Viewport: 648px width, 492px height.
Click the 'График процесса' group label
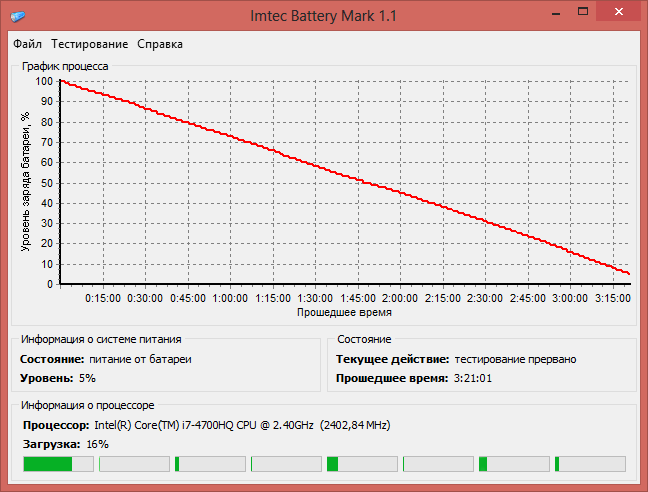coord(65,66)
